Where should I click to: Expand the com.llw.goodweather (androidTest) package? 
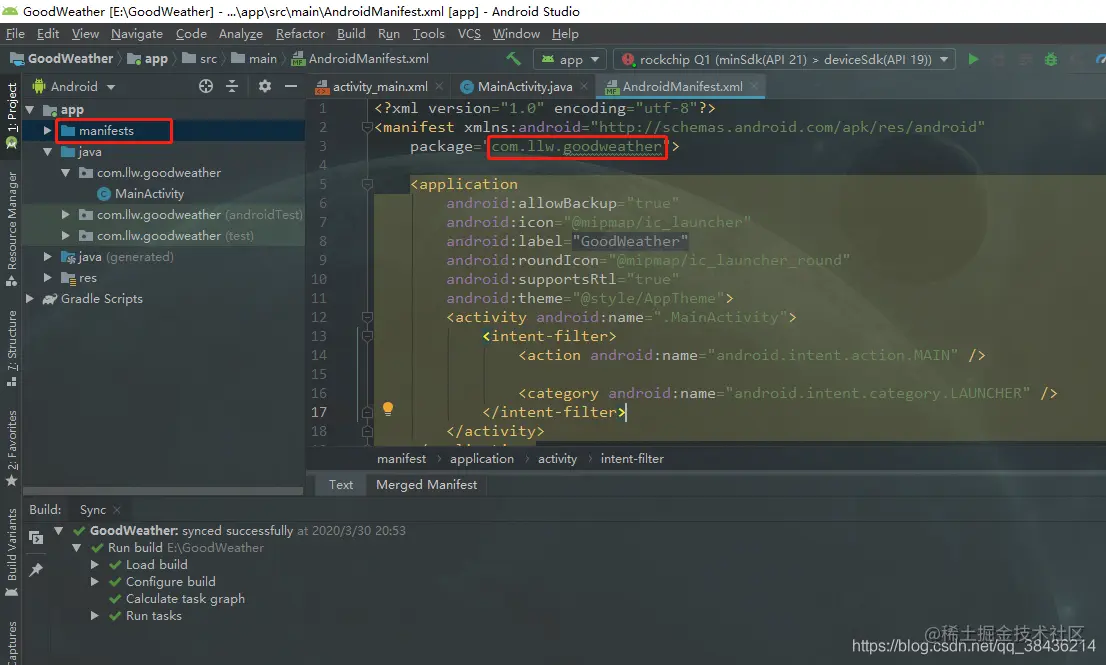pos(66,214)
